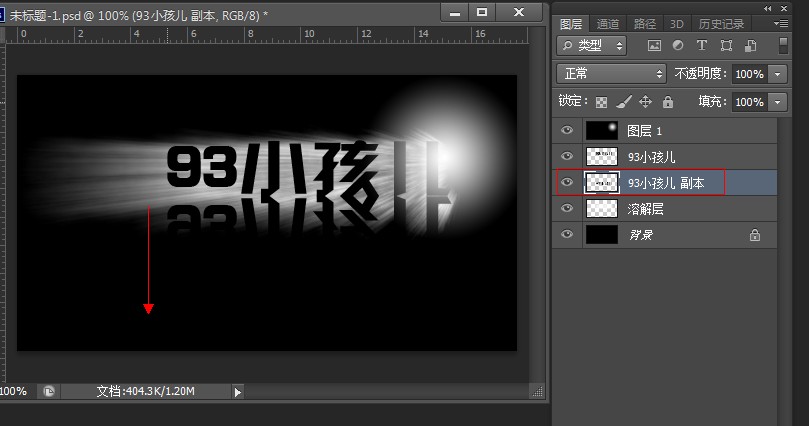
Task: Toggle visibility of the 背景 layer
Action: [x=567, y=235]
